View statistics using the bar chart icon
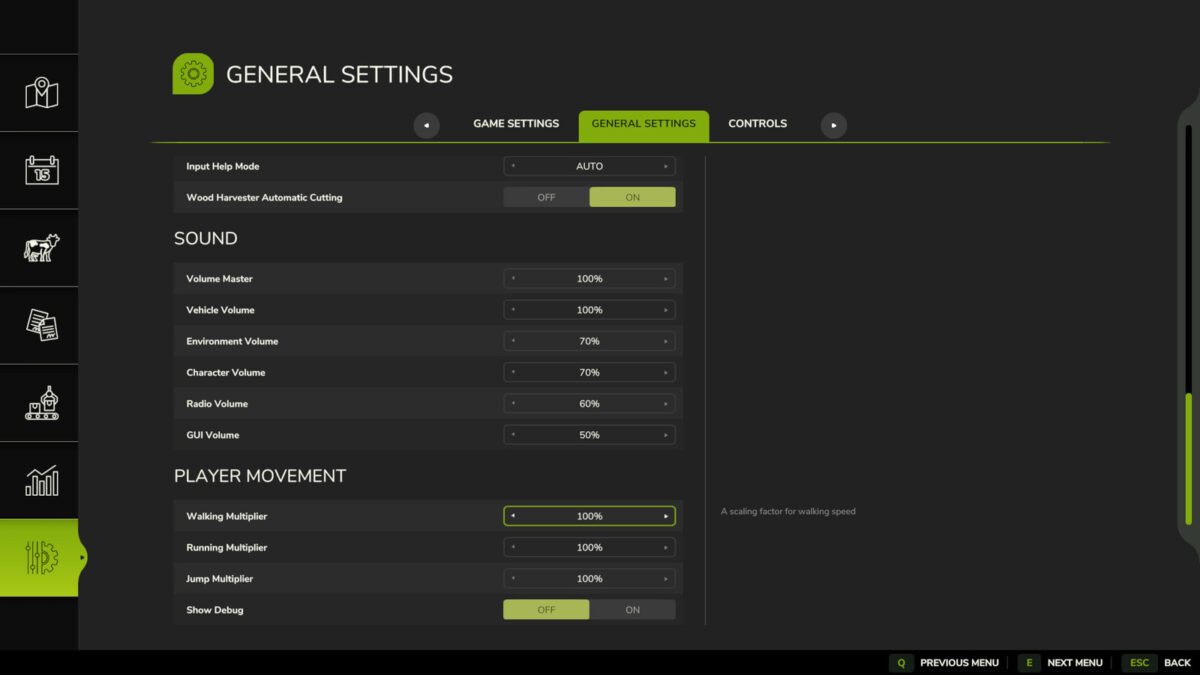 [x=38, y=480]
